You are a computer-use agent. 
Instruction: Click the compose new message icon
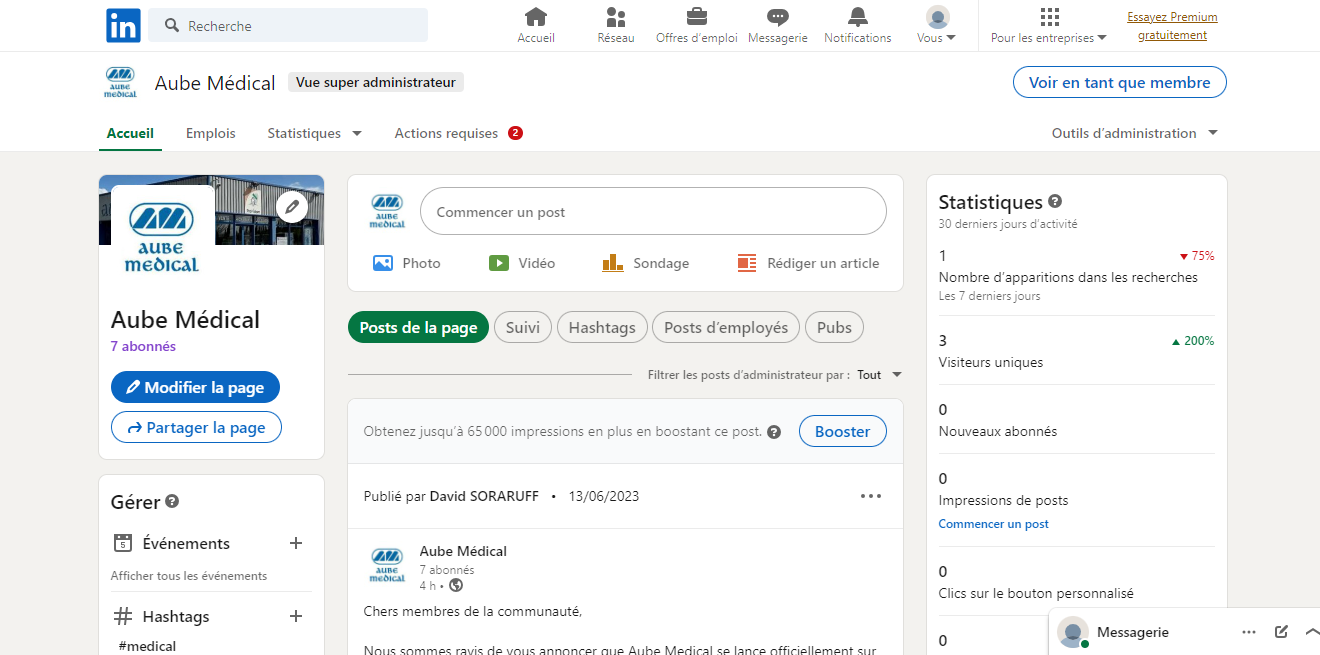[1281, 632]
